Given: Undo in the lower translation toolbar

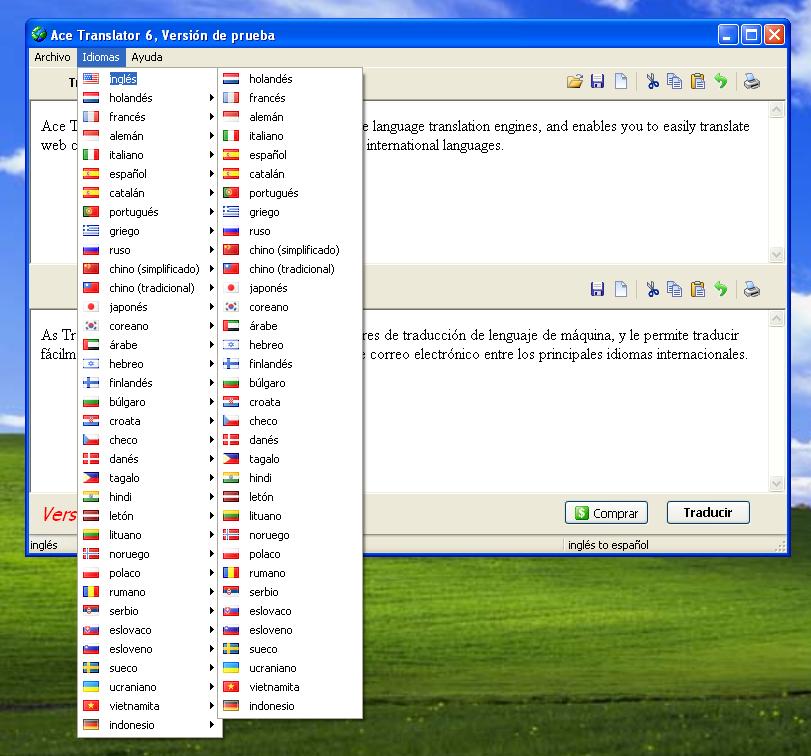Looking at the screenshot, I should 721,289.
